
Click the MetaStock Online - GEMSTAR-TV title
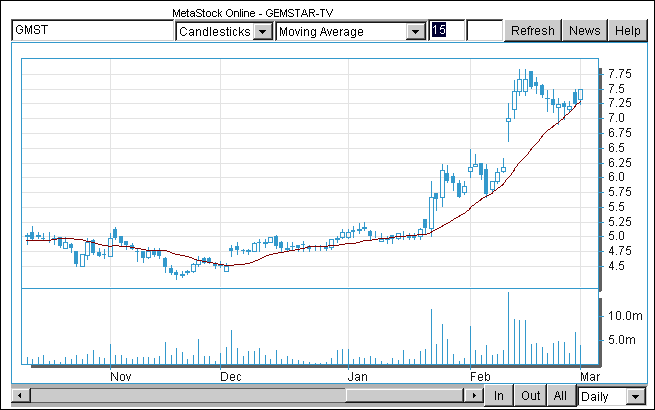point(253,13)
